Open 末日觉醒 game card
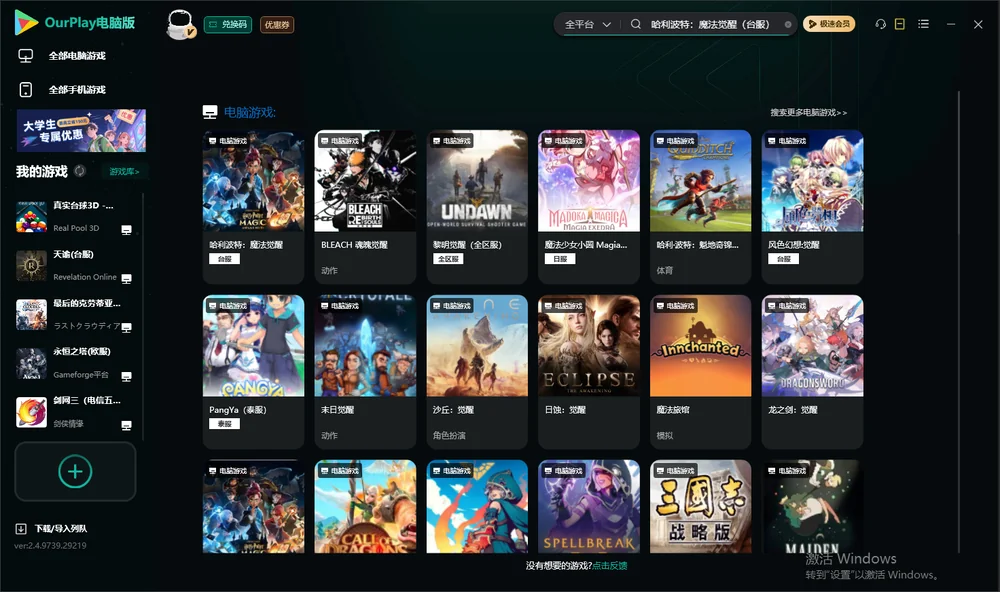This screenshot has width=1000, height=592. point(365,372)
